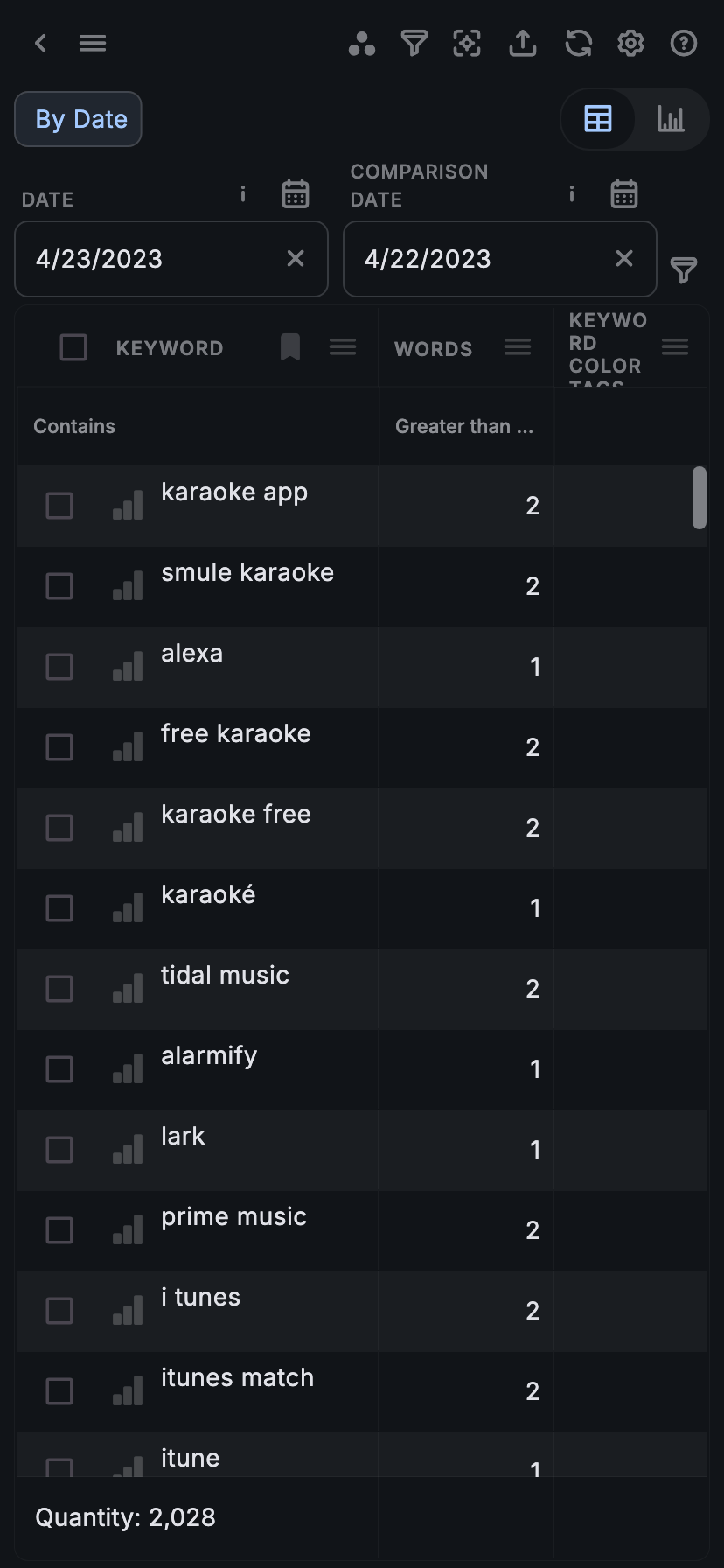Open the help question mark icon
The image size is (724, 1568).
(x=684, y=43)
